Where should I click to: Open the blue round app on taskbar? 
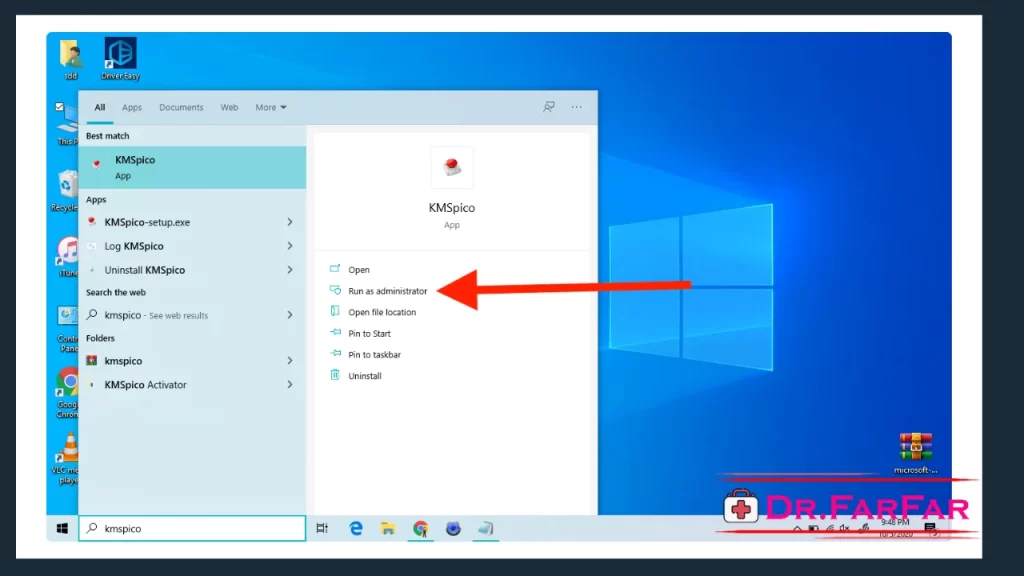(x=453, y=528)
